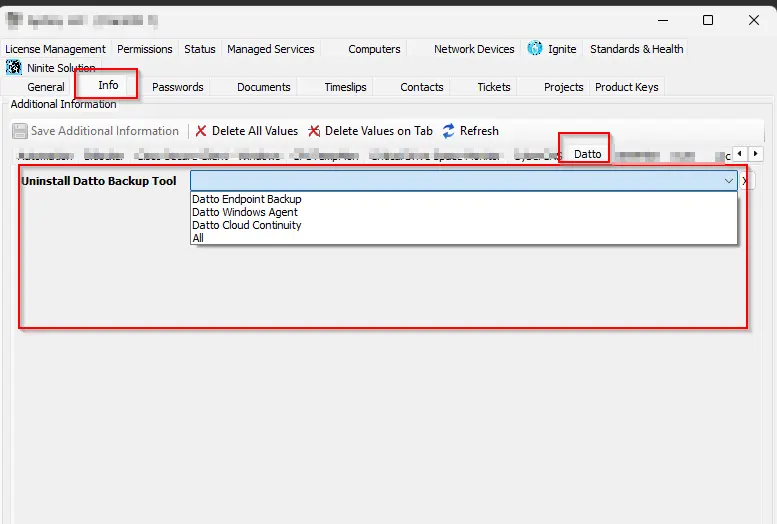Viewport: 777px width, 524px height.
Task: Click the Ignite globe icon
Action: [535, 48]
